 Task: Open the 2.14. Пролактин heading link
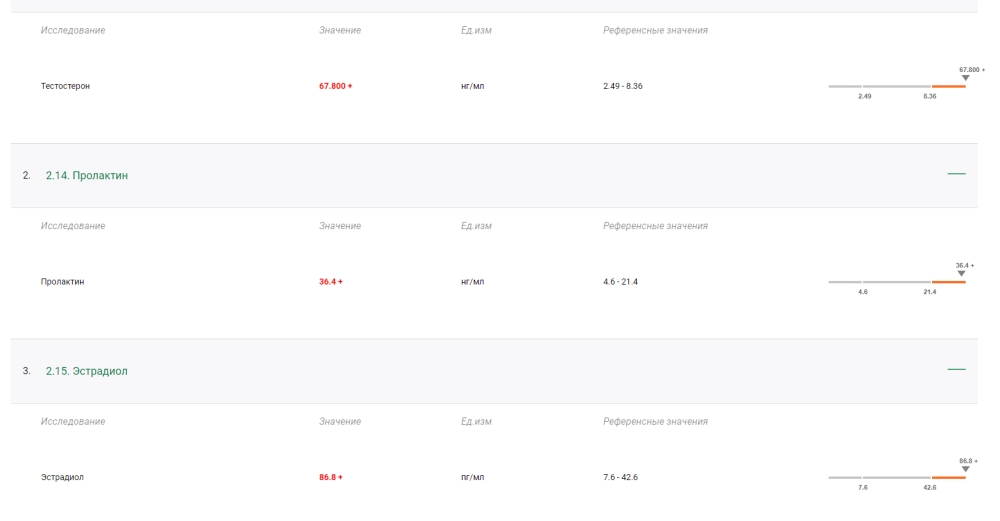(x=87, y=176)
